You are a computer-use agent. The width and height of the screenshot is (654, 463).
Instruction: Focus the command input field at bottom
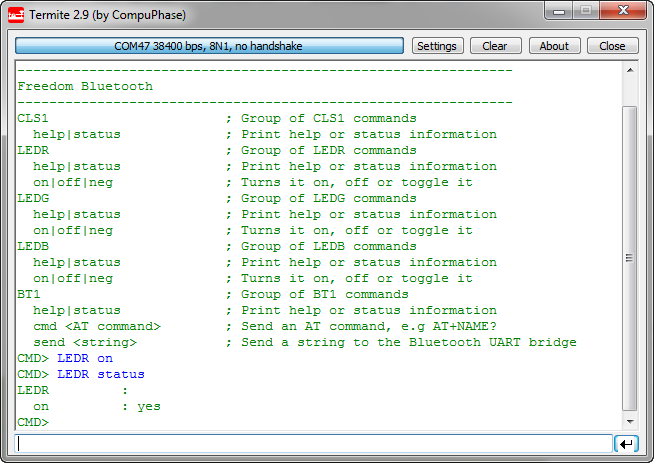(x=312, y=443)
